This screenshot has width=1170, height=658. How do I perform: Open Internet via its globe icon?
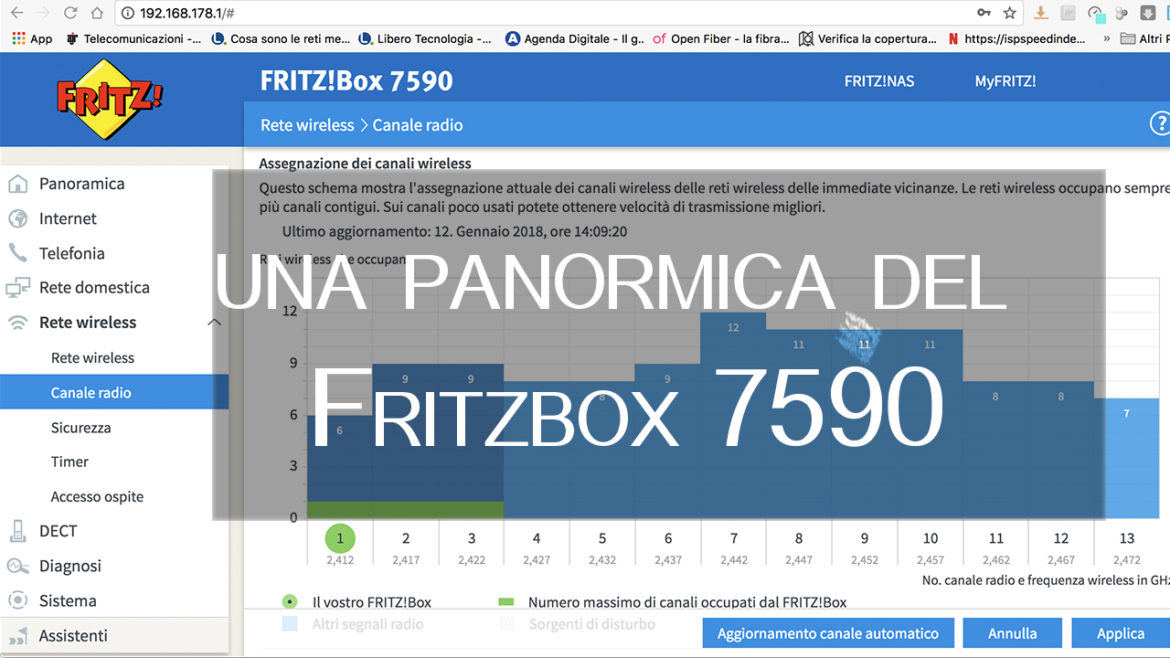pyautogui.click(x=18, y=219)
